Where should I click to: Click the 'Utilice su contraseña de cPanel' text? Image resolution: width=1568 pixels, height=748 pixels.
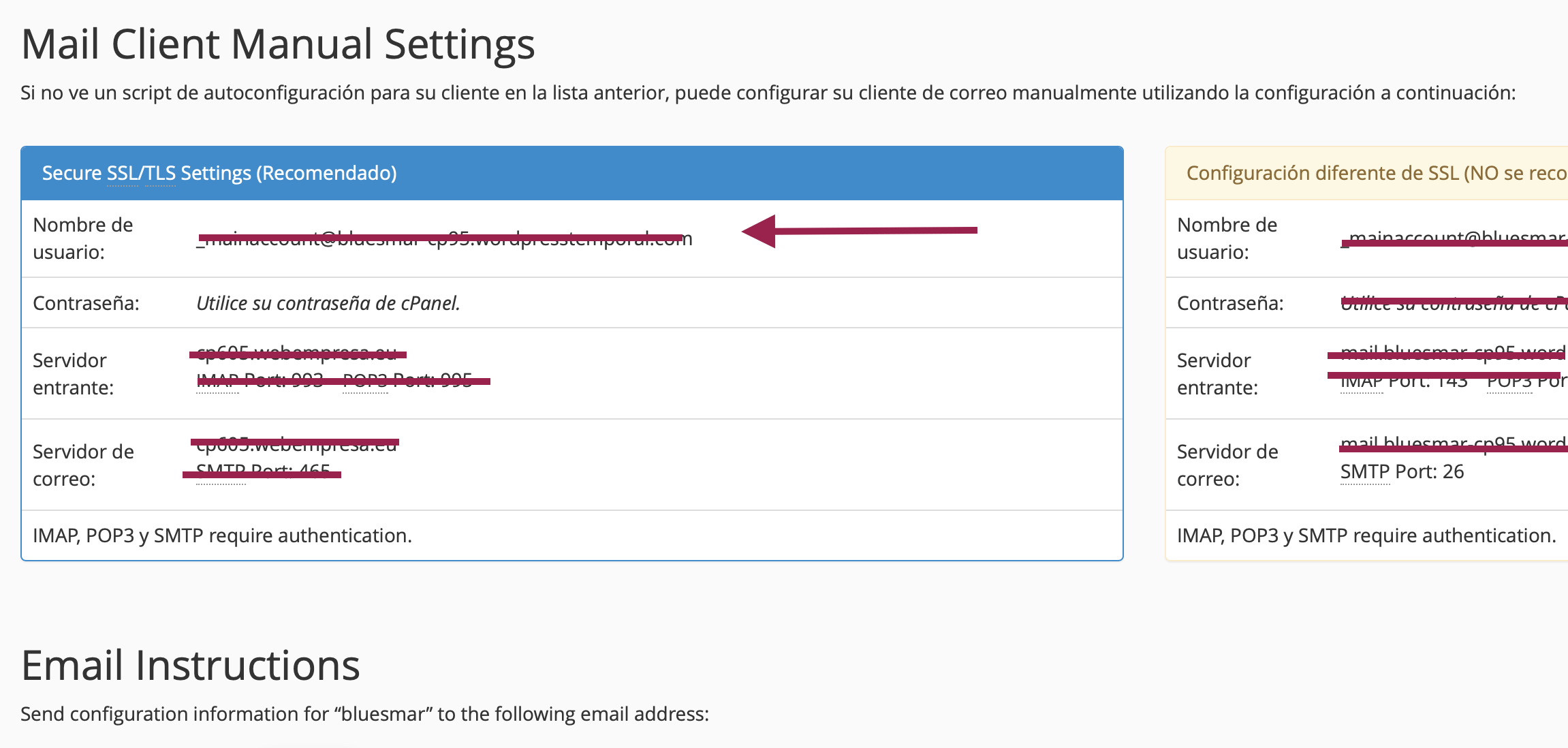point(328,303)
